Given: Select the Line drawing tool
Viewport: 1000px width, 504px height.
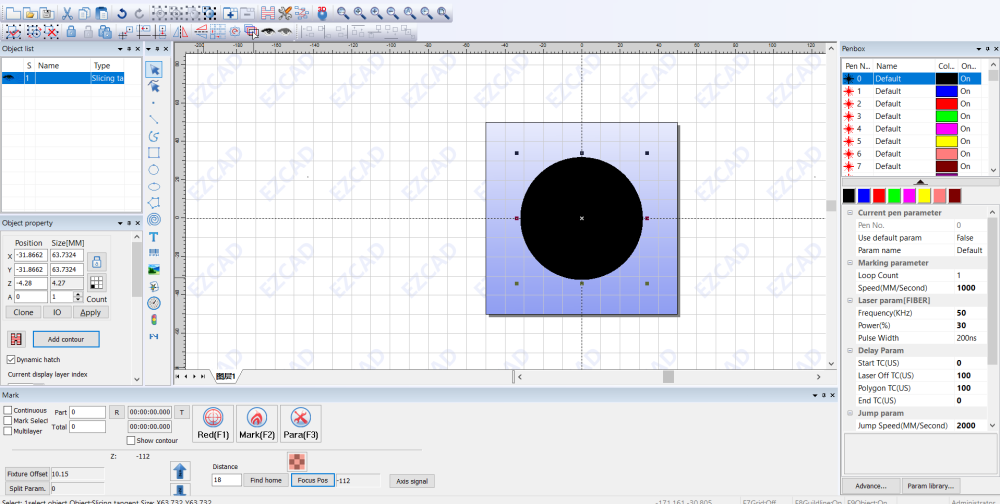Looking at the screenshot, I should 154,119.
